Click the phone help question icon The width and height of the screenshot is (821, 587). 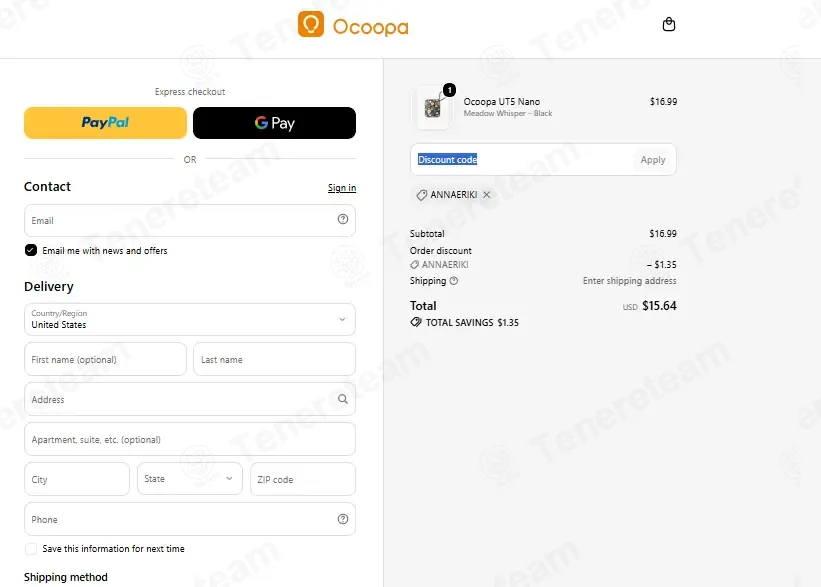coord(342,519)
